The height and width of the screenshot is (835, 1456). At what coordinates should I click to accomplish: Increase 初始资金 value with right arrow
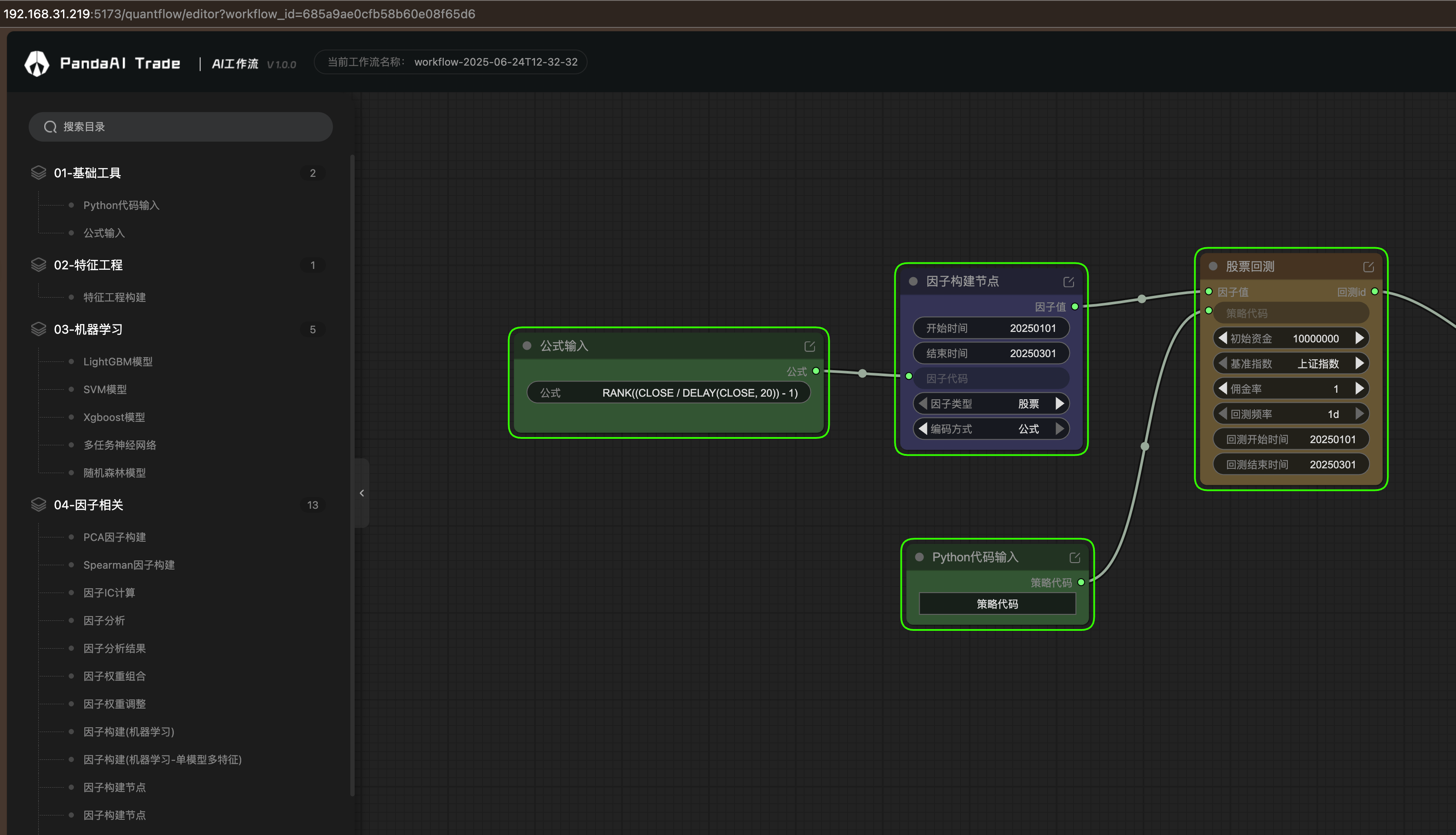[1359, 338]
